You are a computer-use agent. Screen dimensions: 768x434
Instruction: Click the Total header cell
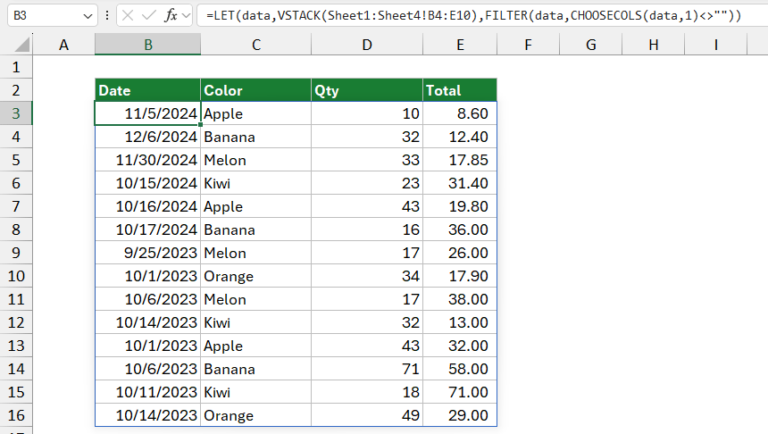[459, 90]
